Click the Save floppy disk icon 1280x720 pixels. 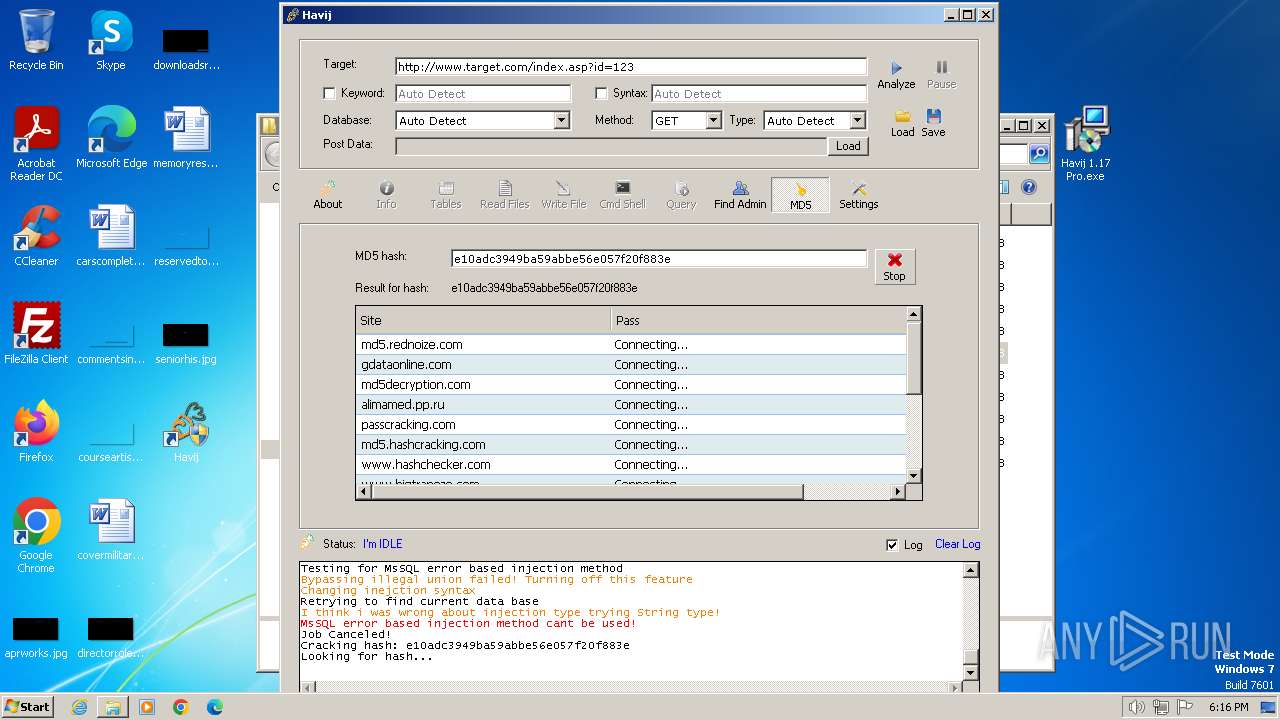933,116
